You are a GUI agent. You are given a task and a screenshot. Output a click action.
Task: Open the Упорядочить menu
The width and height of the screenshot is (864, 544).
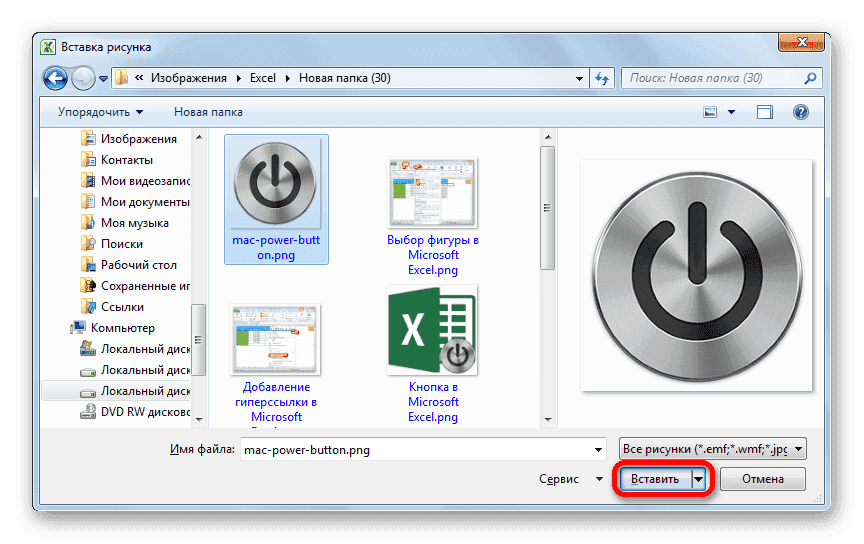pos(100,112)
